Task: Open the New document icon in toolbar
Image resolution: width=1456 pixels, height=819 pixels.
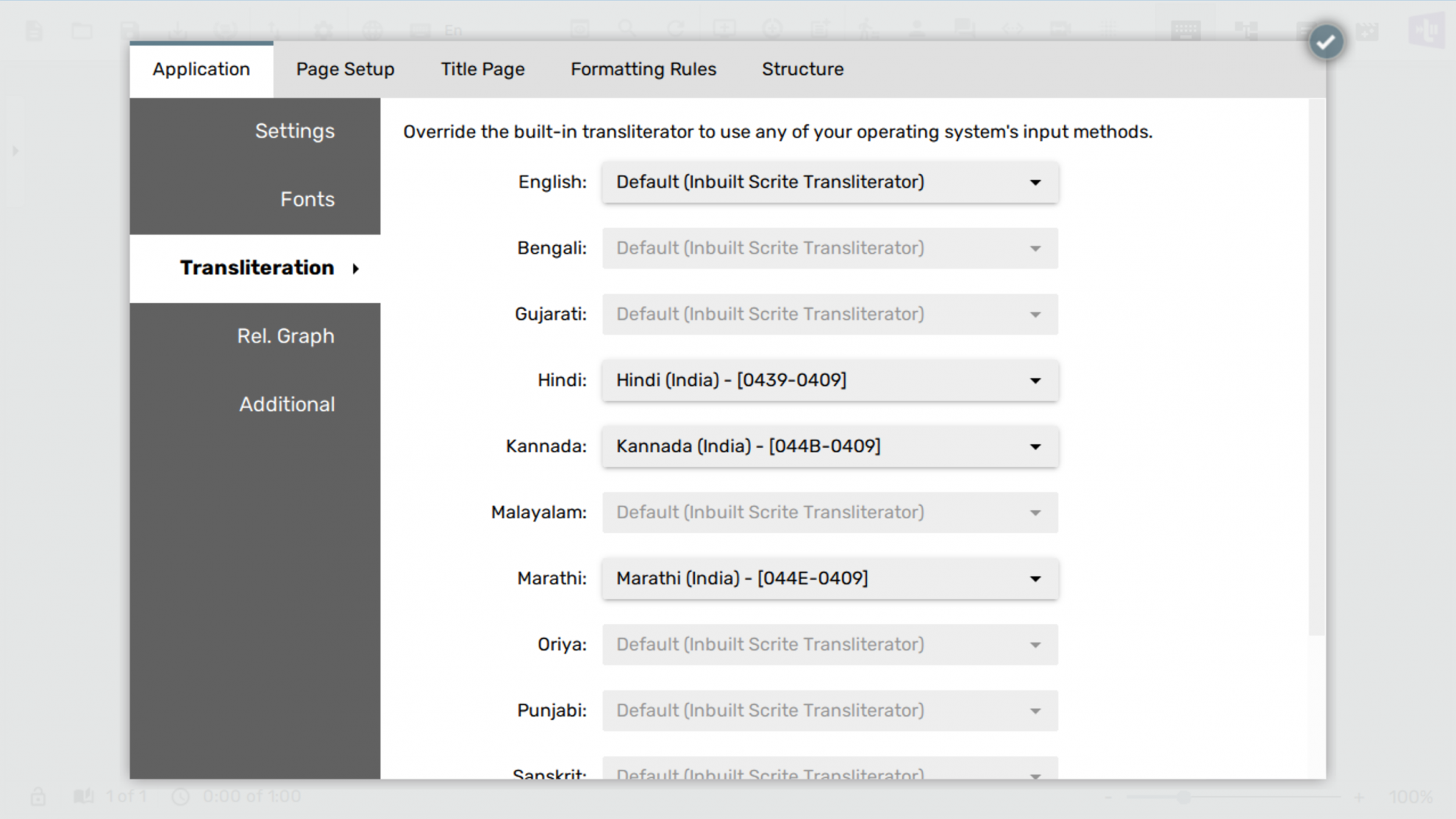Action: [x=34, y=29]
